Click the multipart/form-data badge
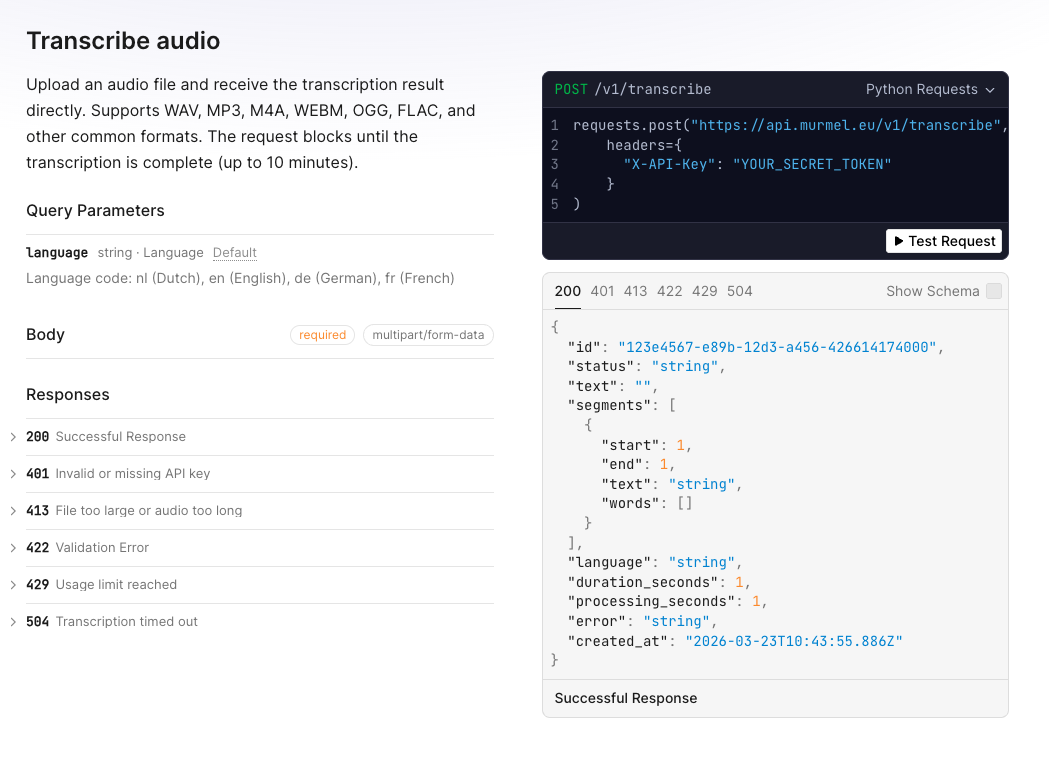Screen dimensions: 1049x784 click(x=428, y=335)
